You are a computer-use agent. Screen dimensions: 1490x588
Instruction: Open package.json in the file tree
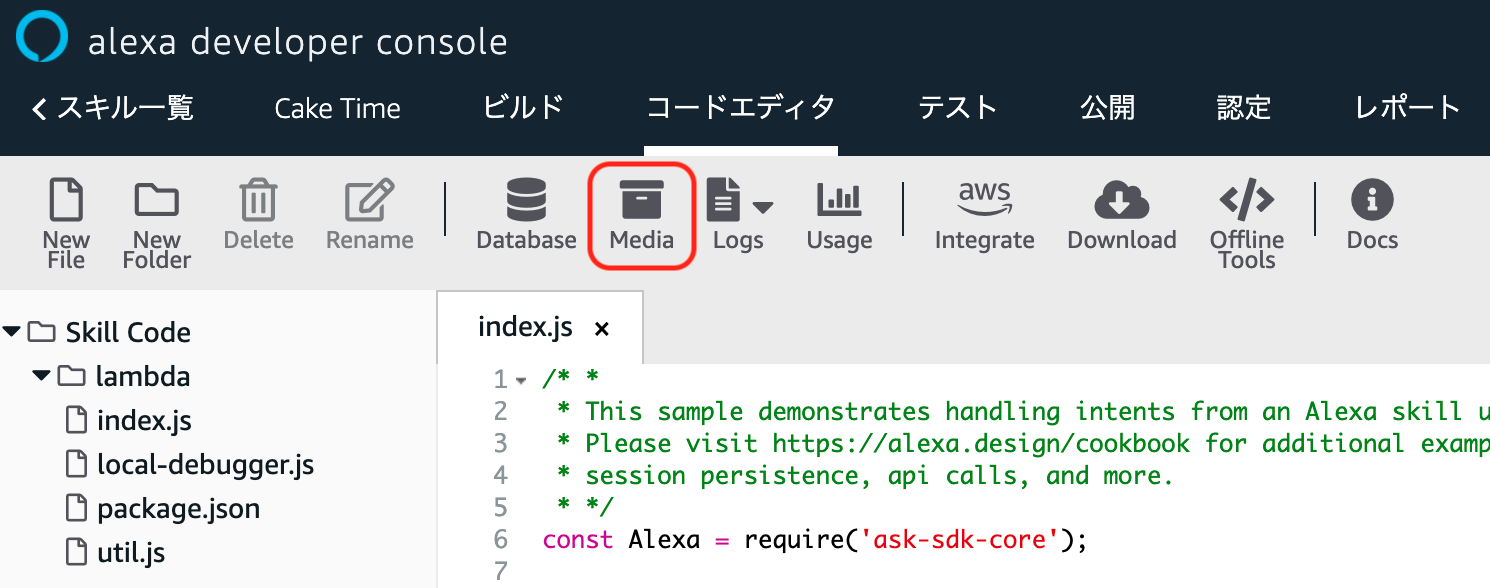[178, 508]
